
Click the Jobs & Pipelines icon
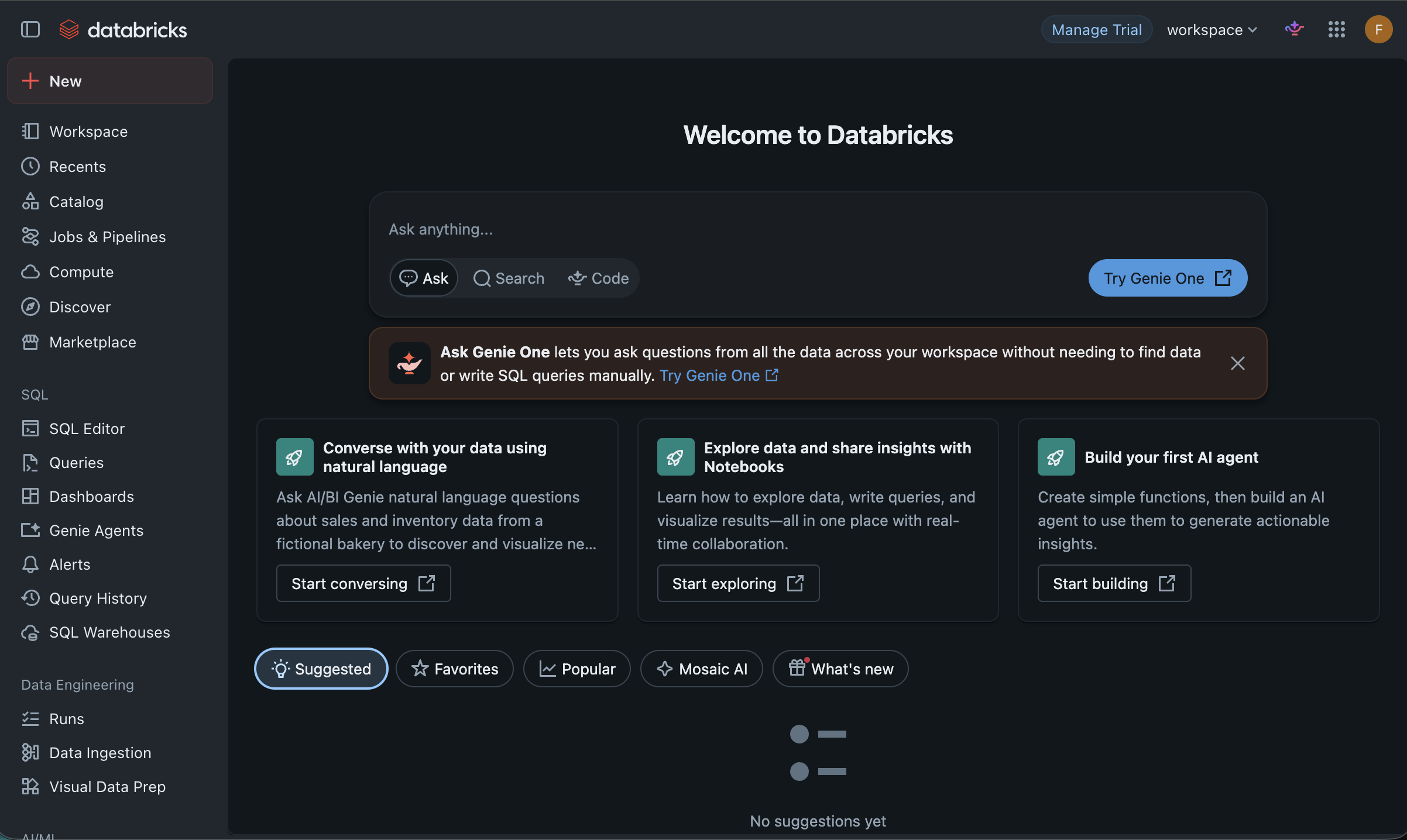(30, 236)
